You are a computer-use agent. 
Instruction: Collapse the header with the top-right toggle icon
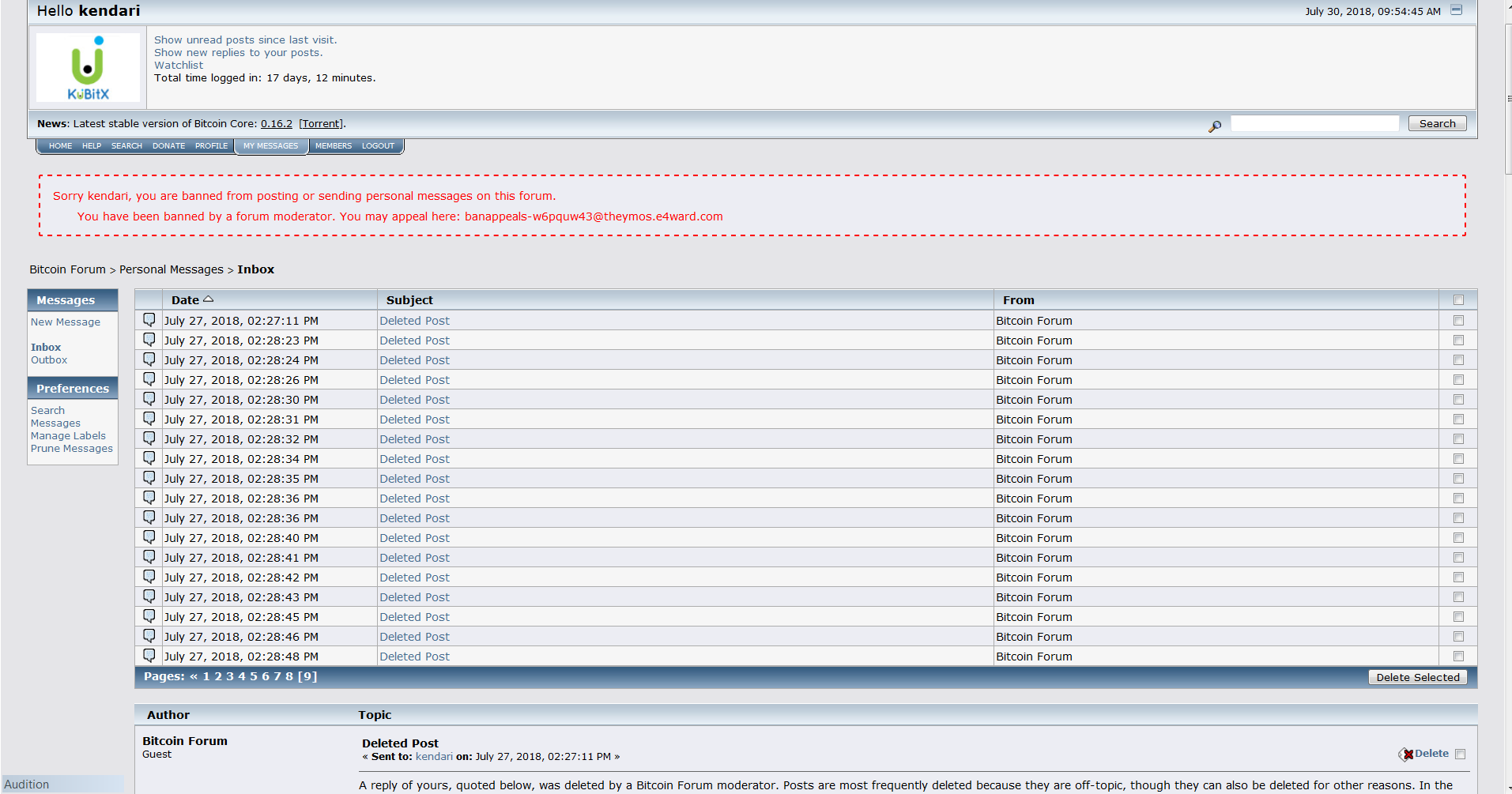click(x=1457, y=10)
